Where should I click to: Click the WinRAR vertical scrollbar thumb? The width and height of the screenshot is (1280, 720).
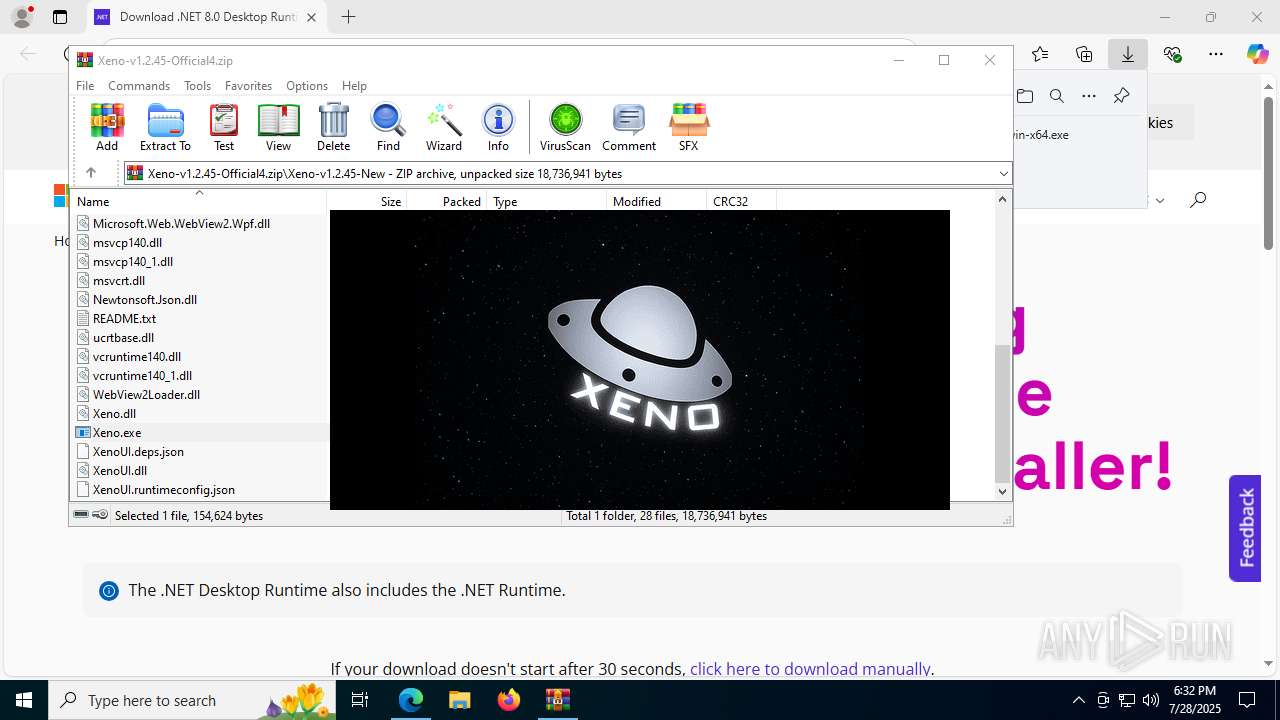pyautogui.click(x=1002, y=413)
